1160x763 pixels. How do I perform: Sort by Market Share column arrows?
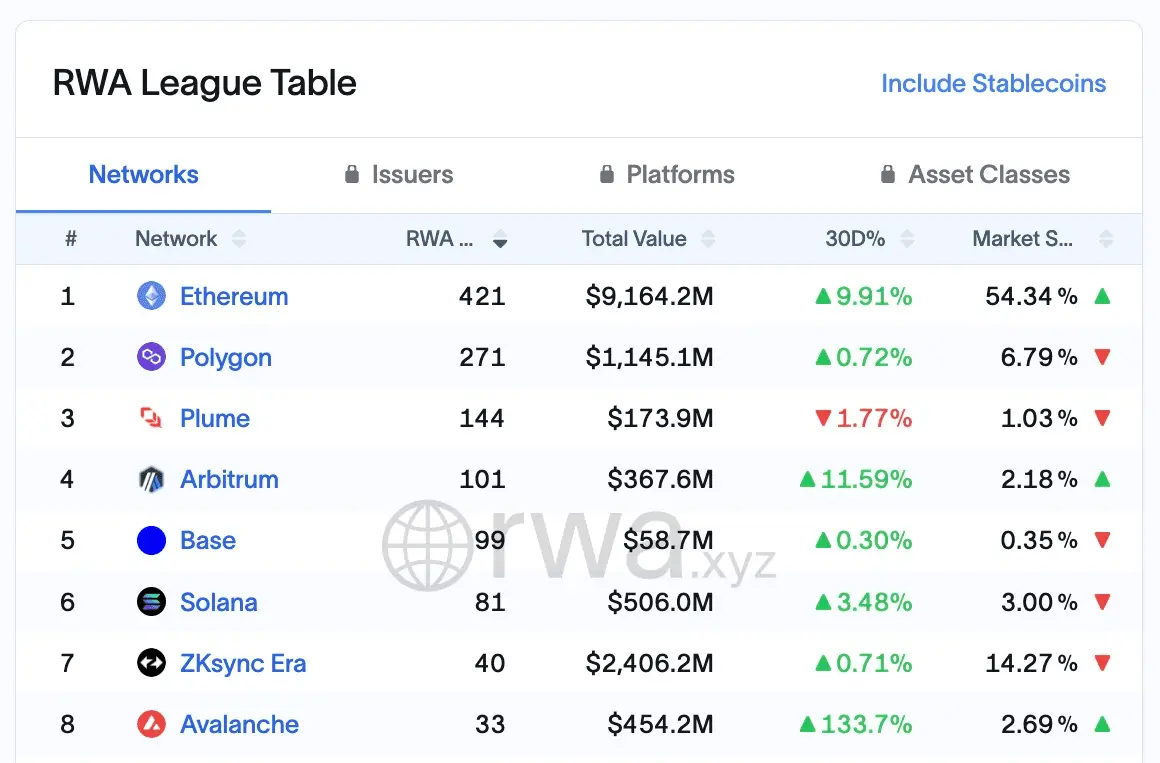pos(1106,239)
